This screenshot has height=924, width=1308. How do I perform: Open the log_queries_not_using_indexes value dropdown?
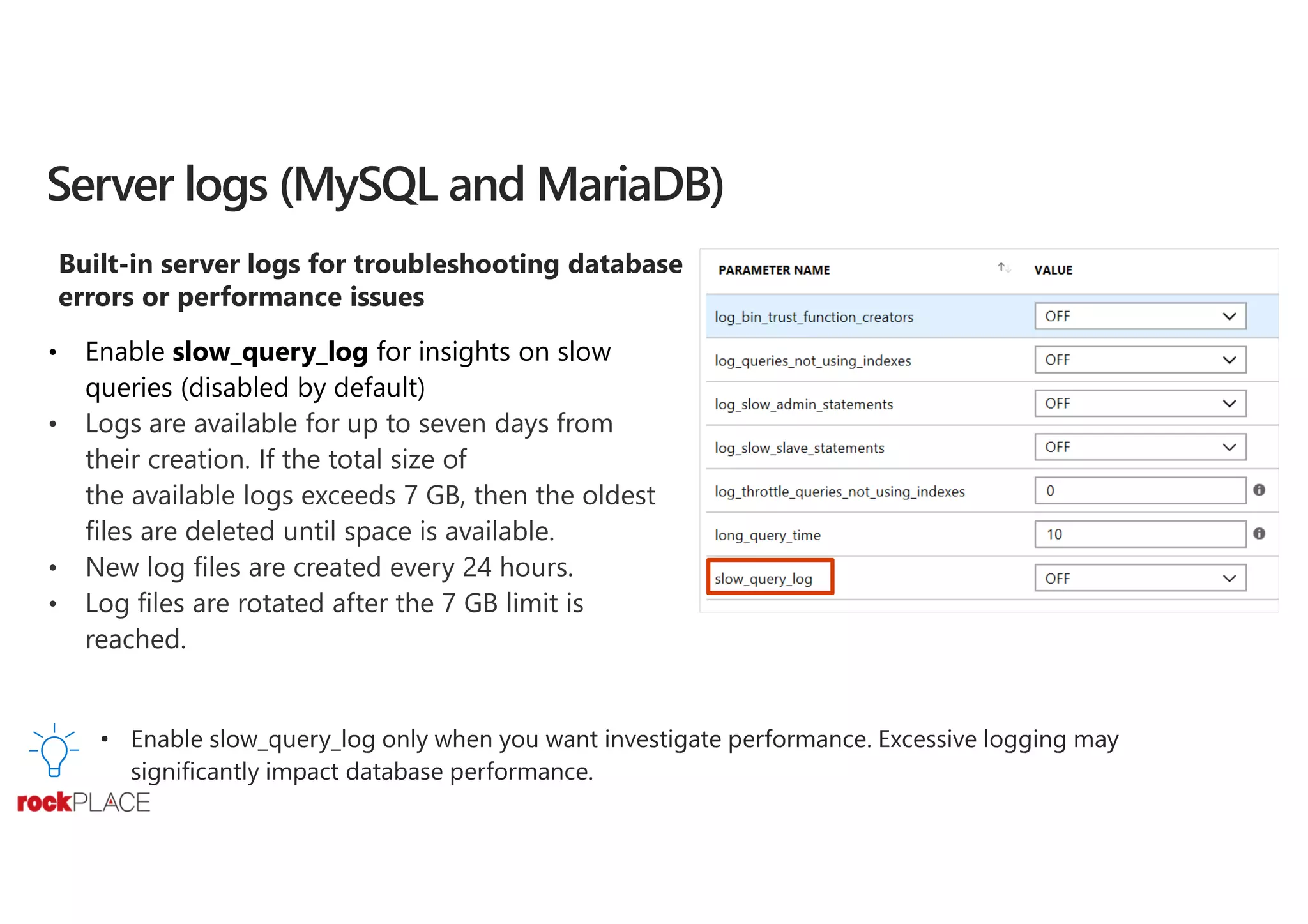click(x=1140, y=360)
